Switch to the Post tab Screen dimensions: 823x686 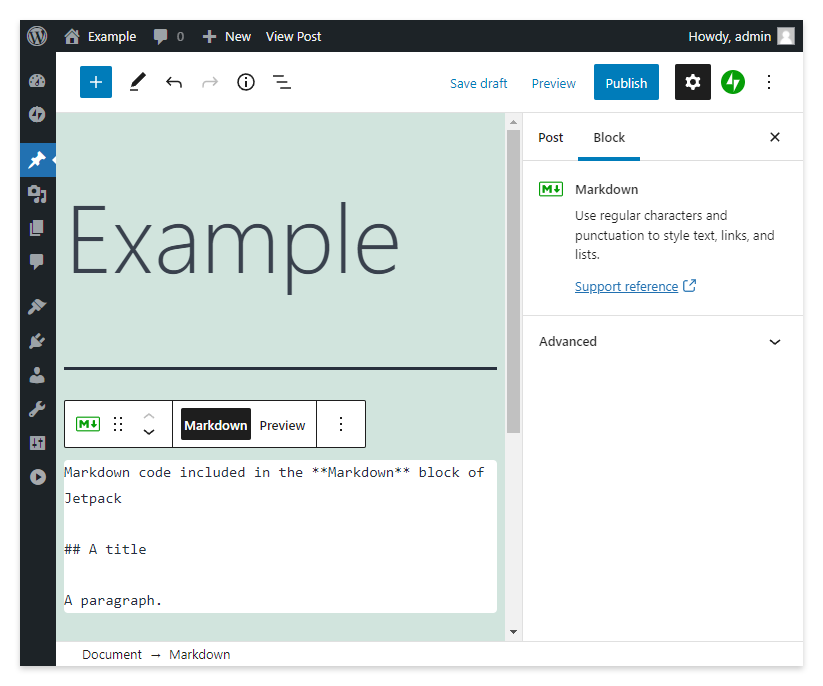[551, 138]
